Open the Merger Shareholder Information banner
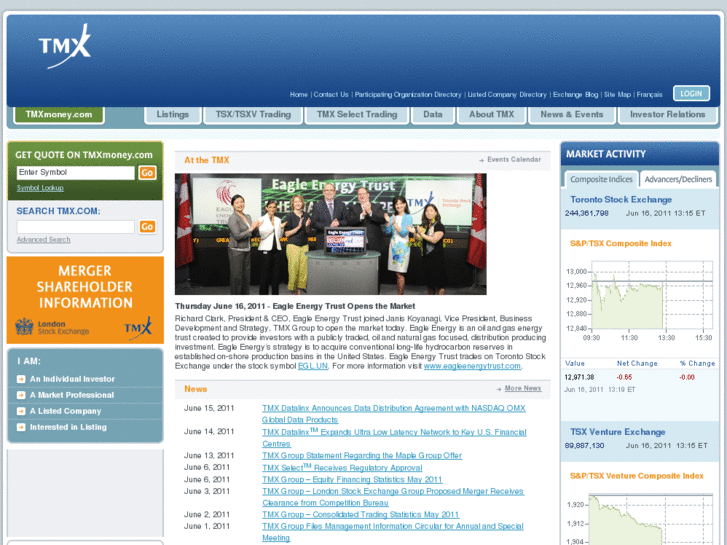The height and width of the screenshot is (545, 727). point(85,300)
